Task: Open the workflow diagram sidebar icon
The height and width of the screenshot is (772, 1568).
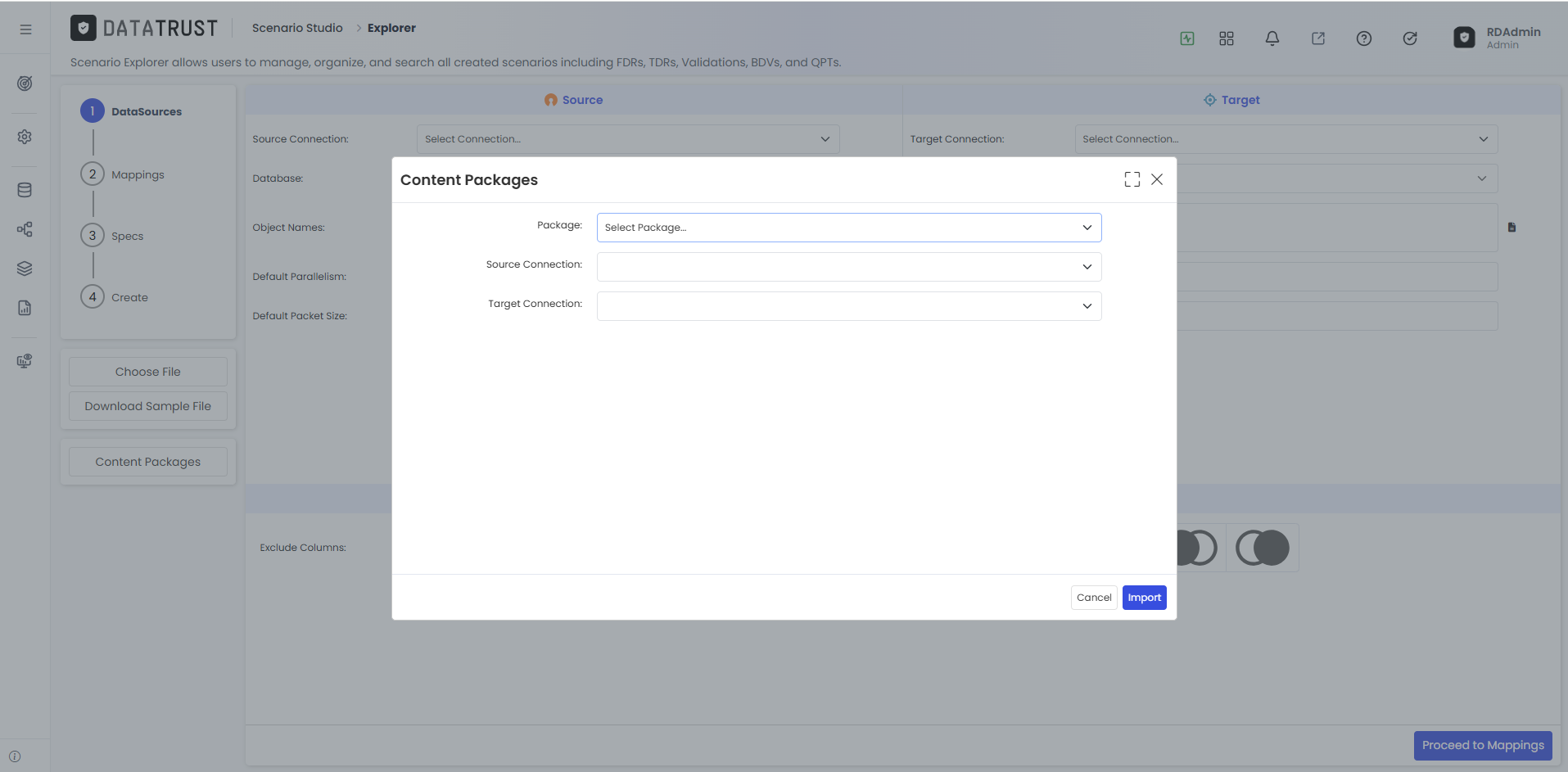Action: click(25, 229)
